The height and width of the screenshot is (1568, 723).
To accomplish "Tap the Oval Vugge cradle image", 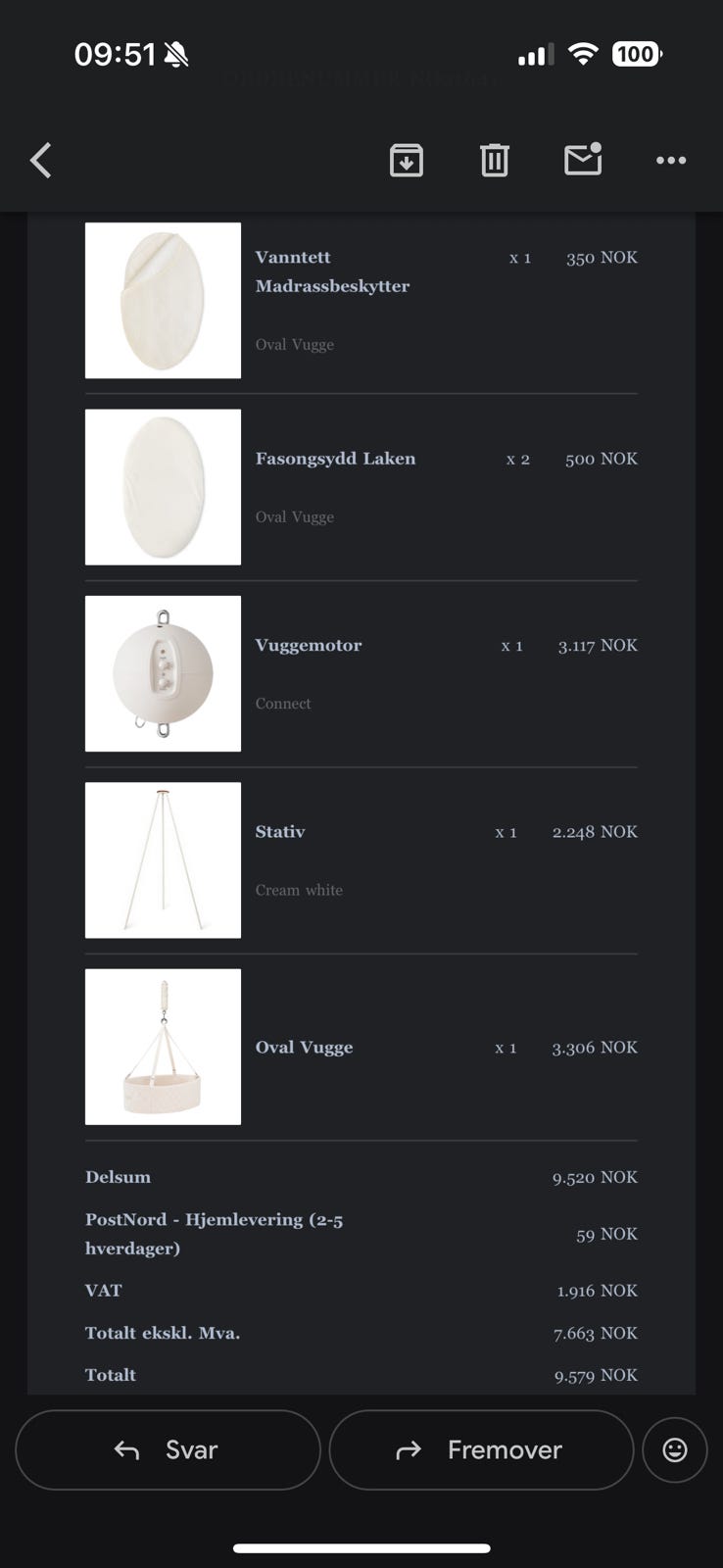I will (163, 1047).
